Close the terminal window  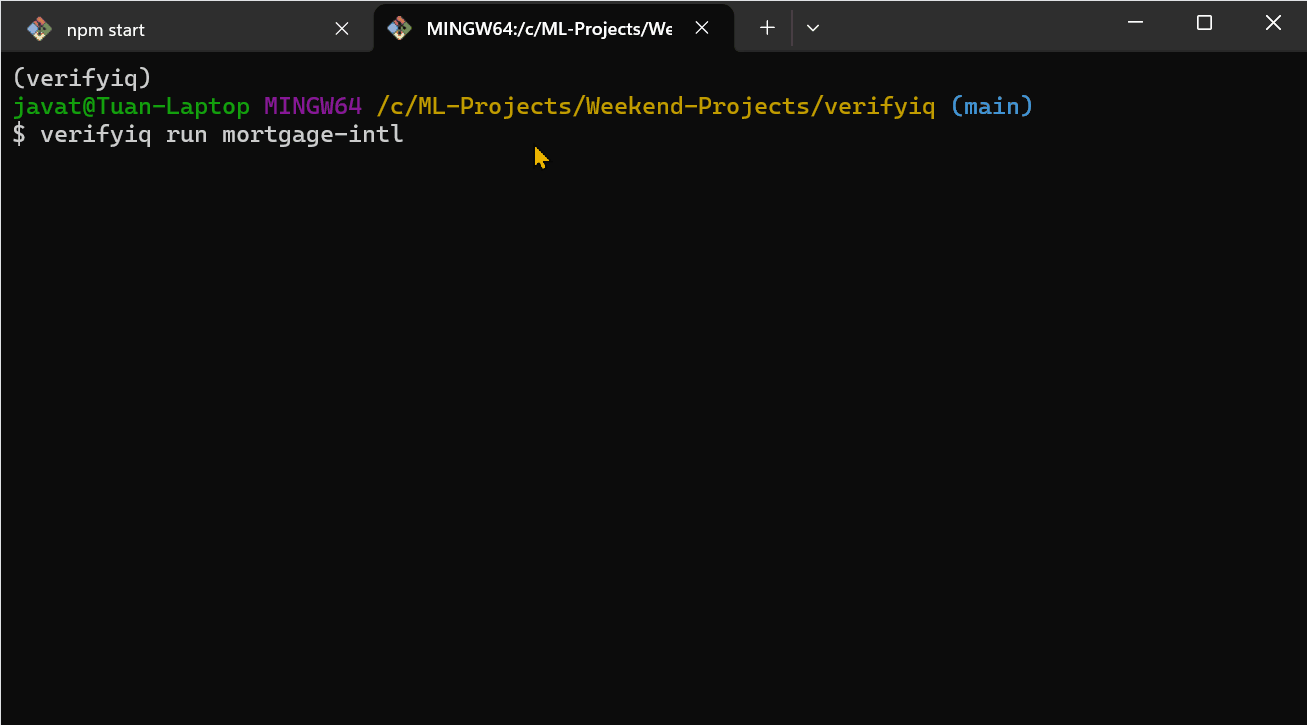point(1273,22)
